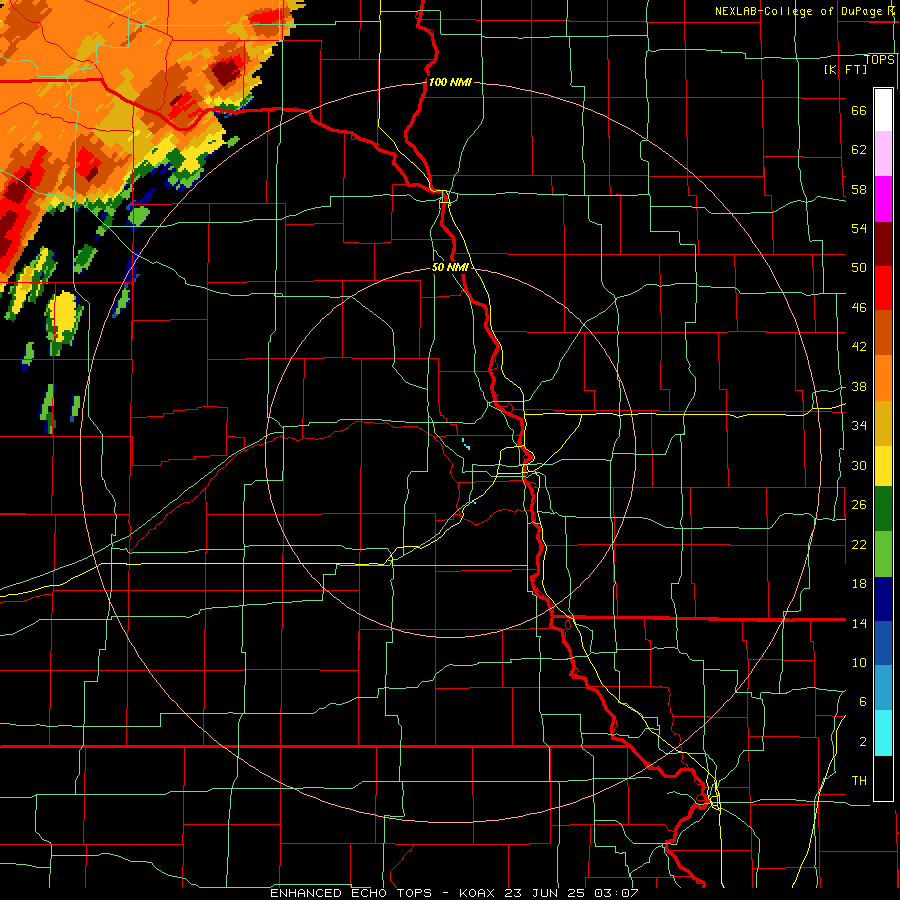Click the 50 NMI range ring label
Screen dimensions: 900x900
(450, 267)
